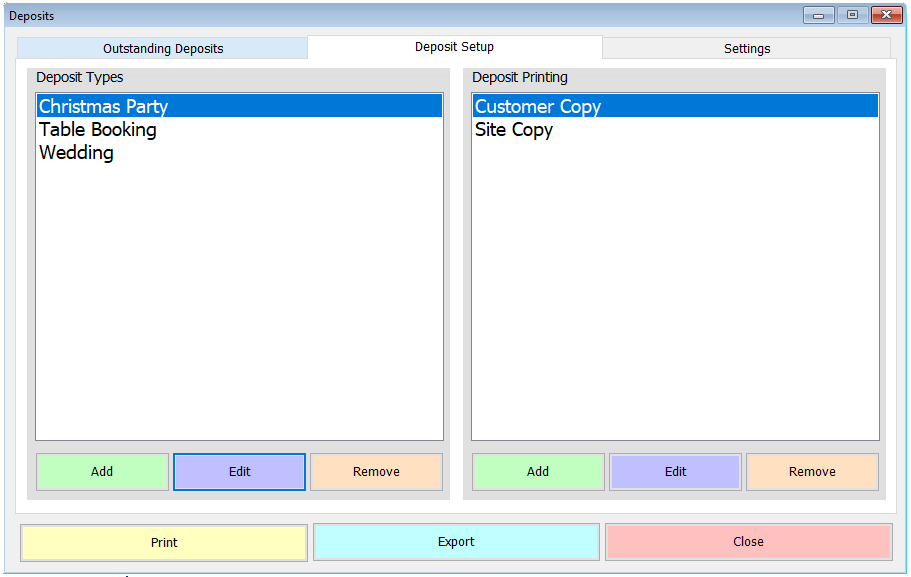Close the Deposits dialog via Close button
911x577 pixels.
pos(747,542)
